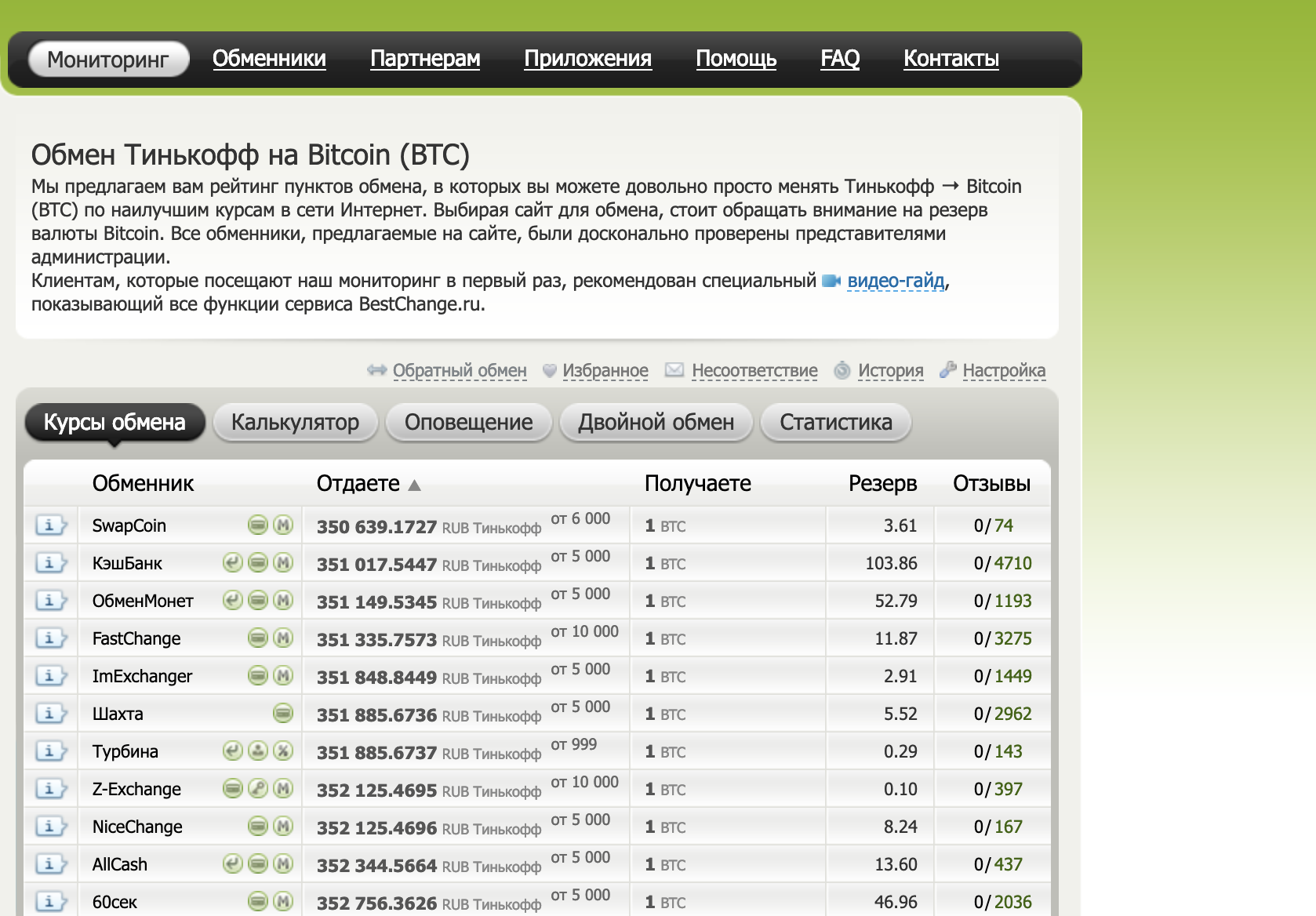Click reviews count 3275 for FastChange
Screen dimensions: 1316x916
1013,638
